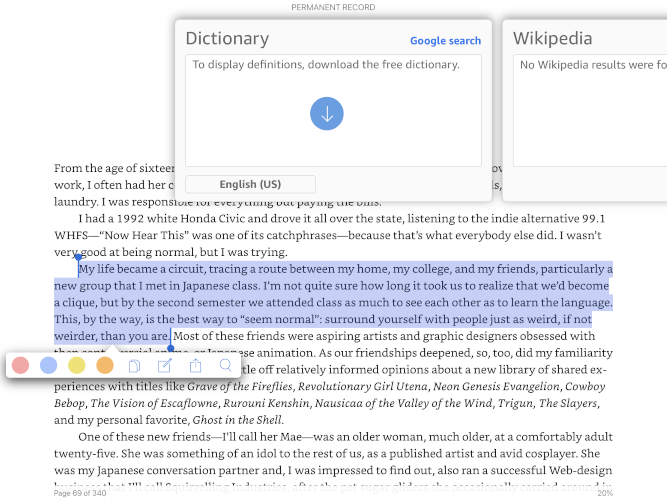Screen dimensions: 667x500
Task: Tap the selection end handle
Action: tap(171, 348)
